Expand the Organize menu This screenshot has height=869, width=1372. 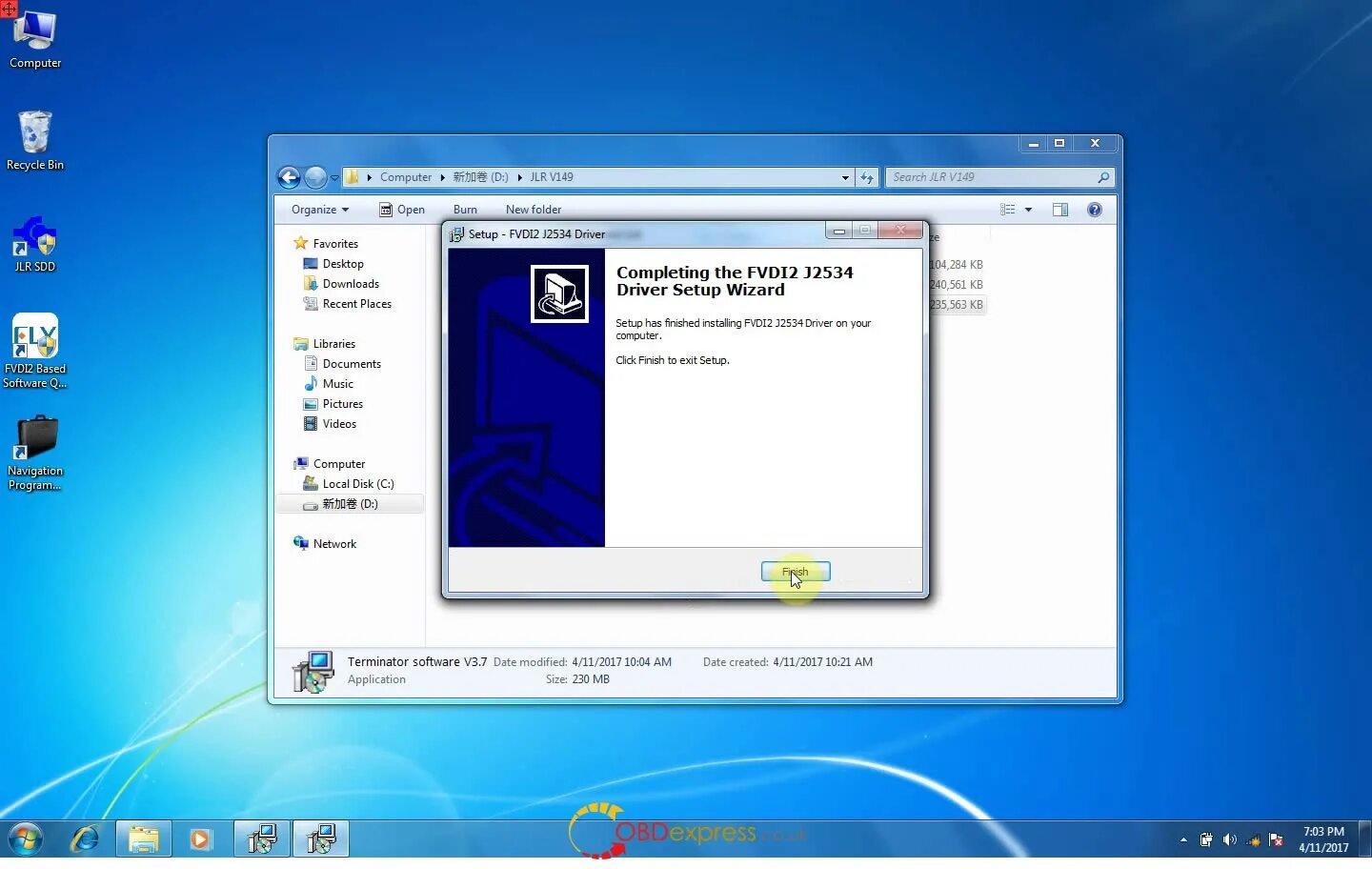click(x=319, y=210)
